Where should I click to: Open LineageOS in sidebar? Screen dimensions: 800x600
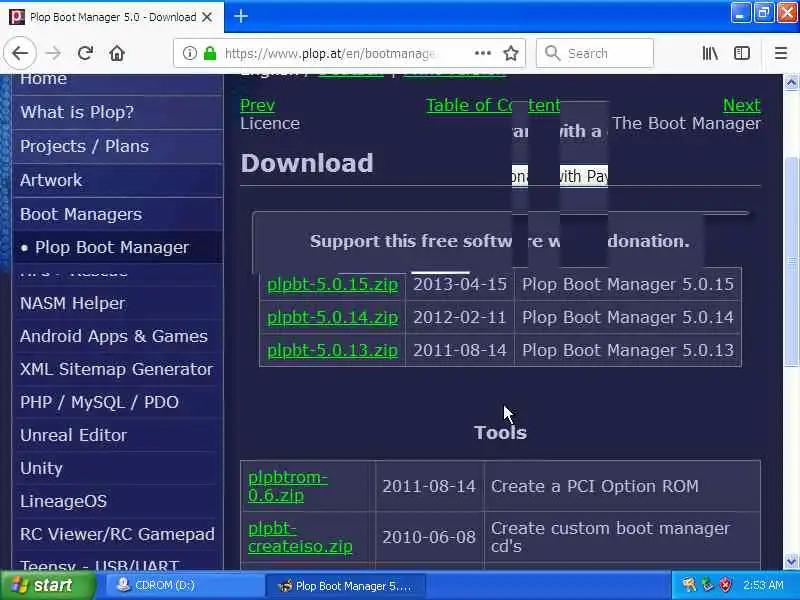[x=117, y=502]
